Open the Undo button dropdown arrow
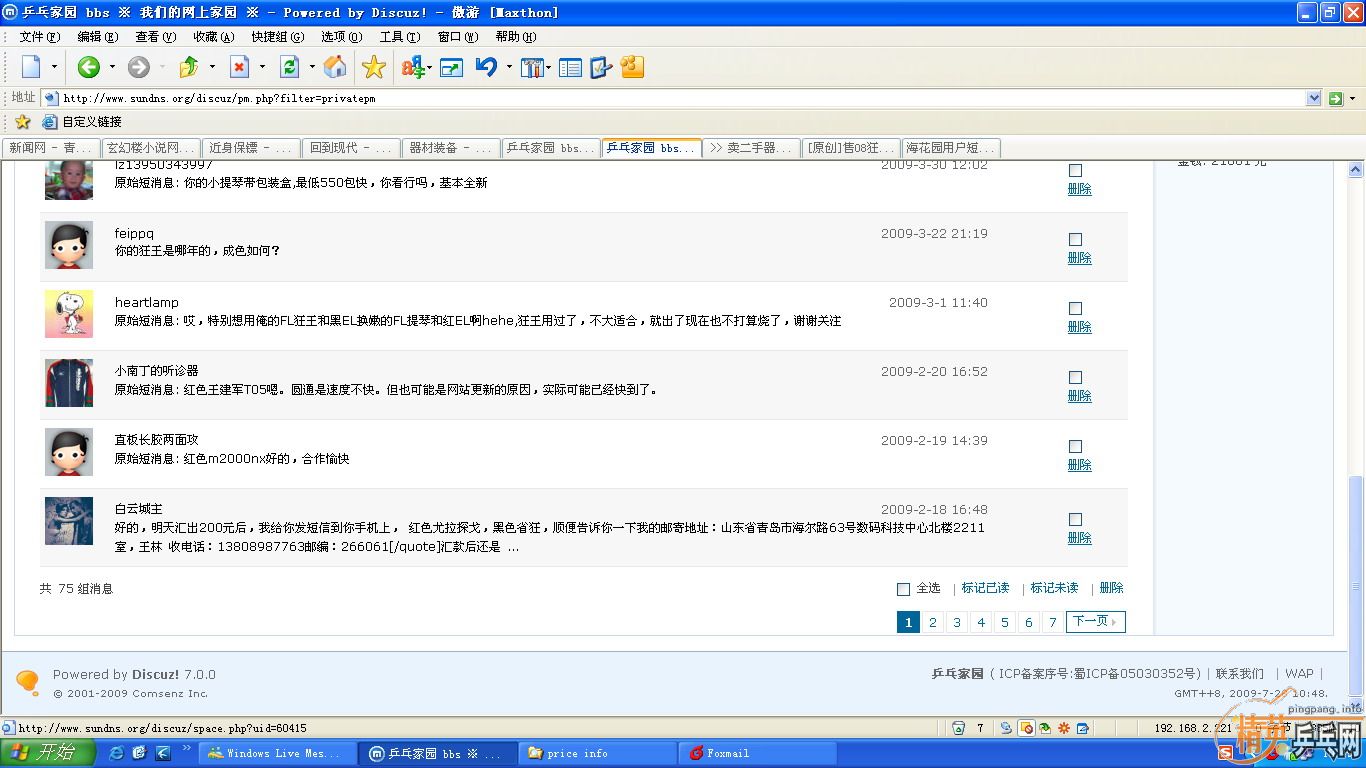The width and height of the screenshot is (1366, 768). point(509,67)
